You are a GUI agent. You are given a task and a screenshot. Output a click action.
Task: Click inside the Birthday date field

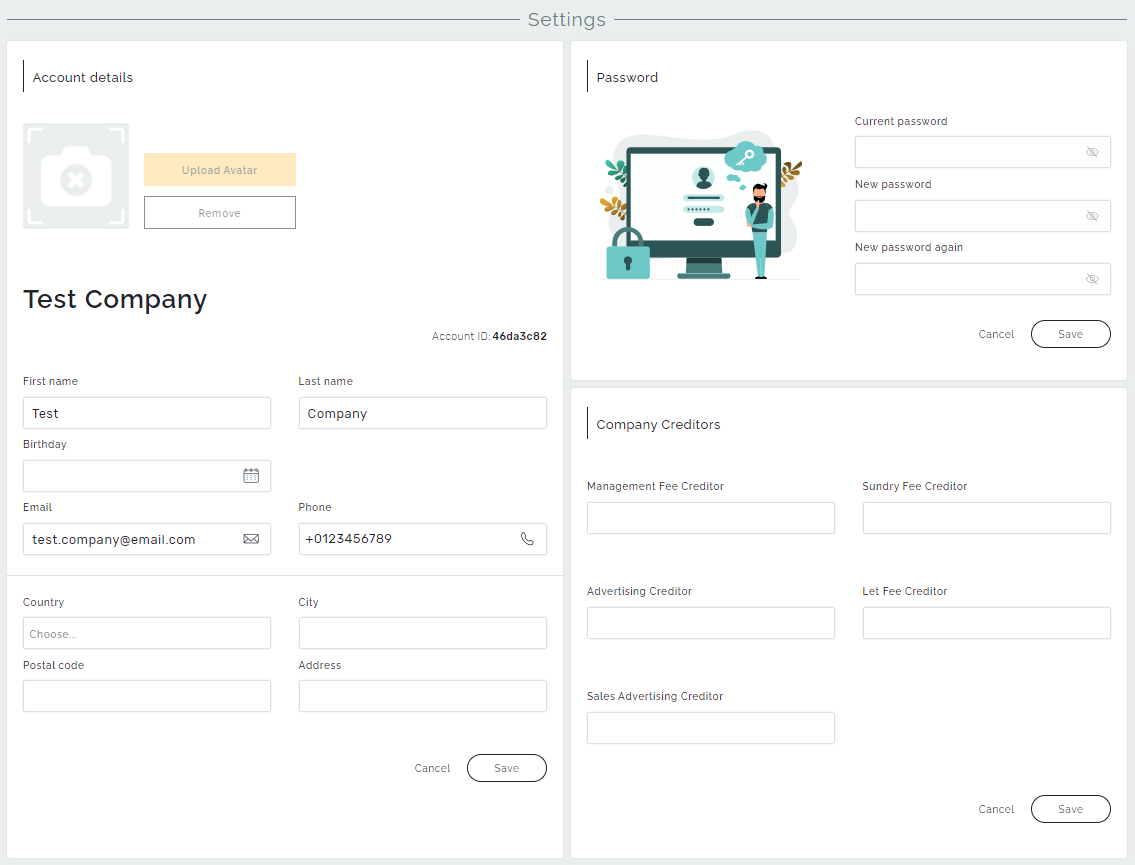[147, 476]
